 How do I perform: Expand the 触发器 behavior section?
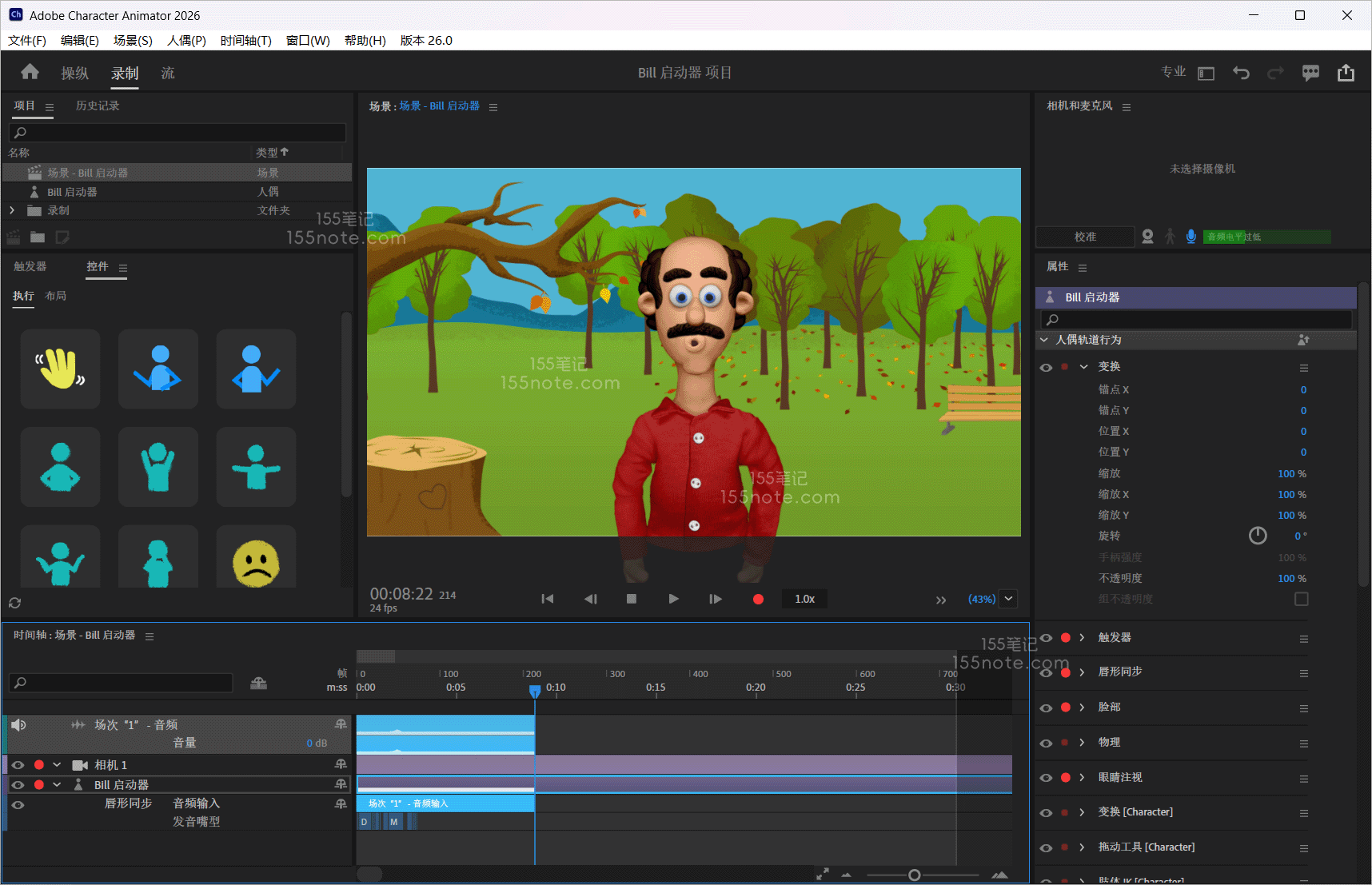1082,638
